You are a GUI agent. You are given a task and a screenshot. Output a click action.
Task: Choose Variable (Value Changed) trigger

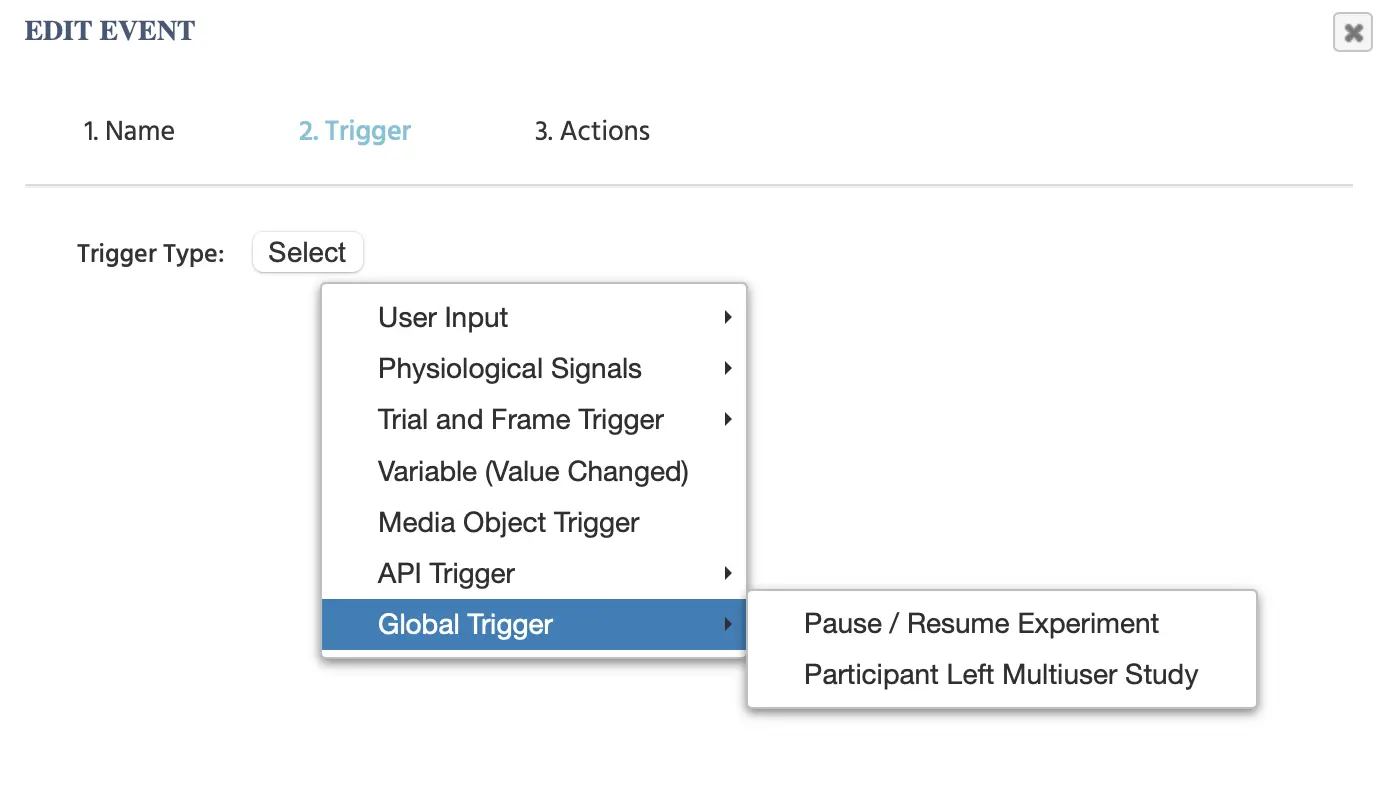(x=533, y=471)
